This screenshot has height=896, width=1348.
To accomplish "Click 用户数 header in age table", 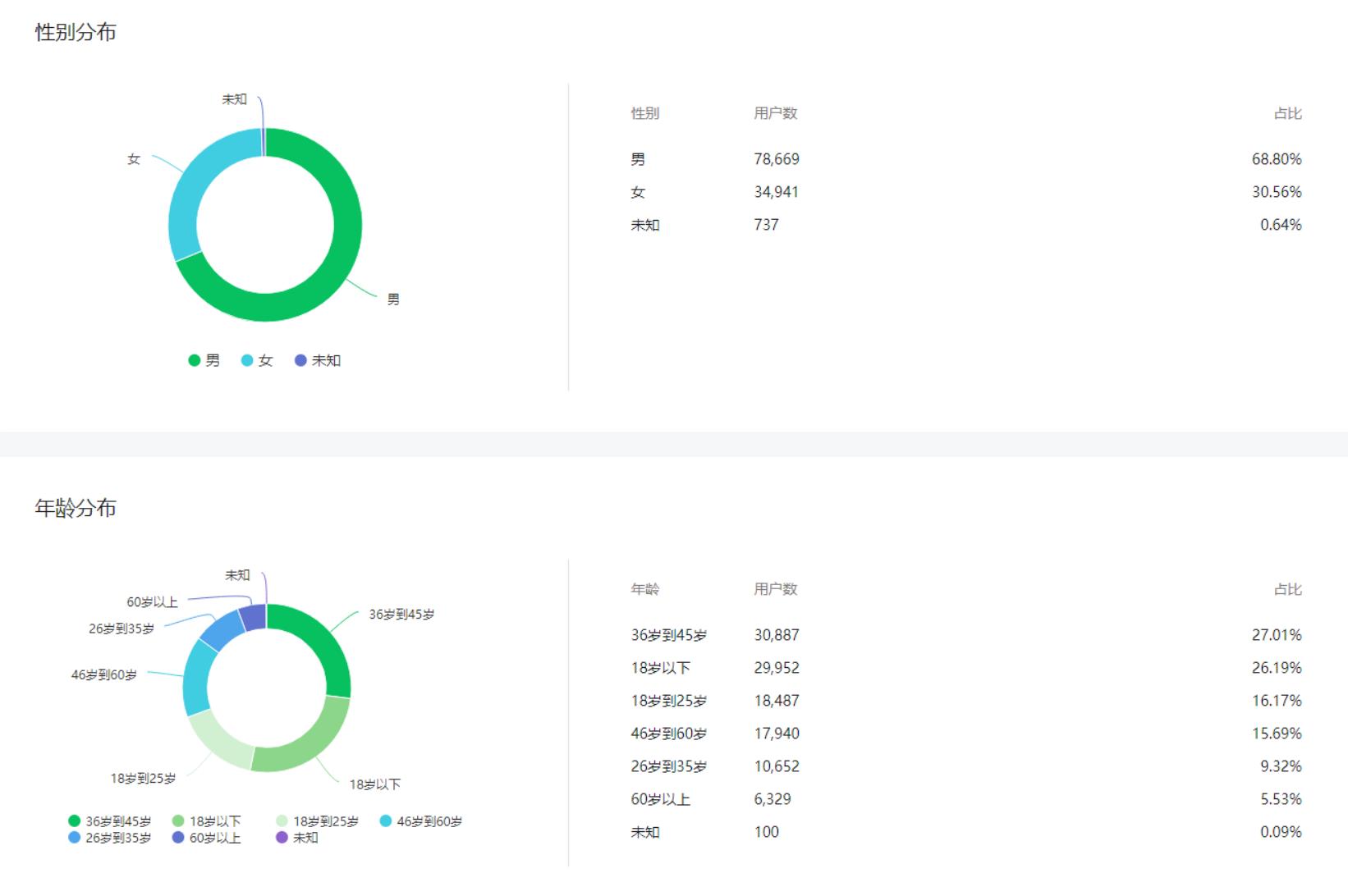I will tap(776, 589).
